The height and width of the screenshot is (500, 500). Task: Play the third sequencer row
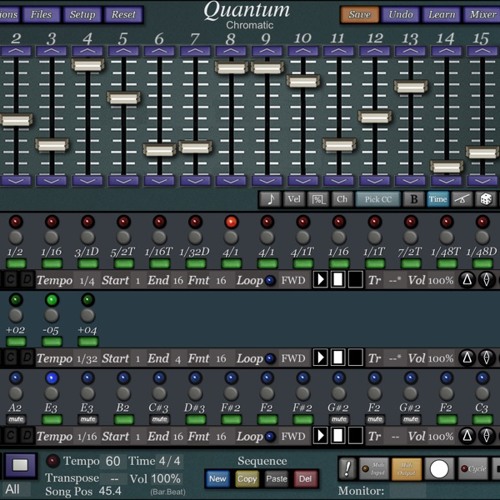321,436
